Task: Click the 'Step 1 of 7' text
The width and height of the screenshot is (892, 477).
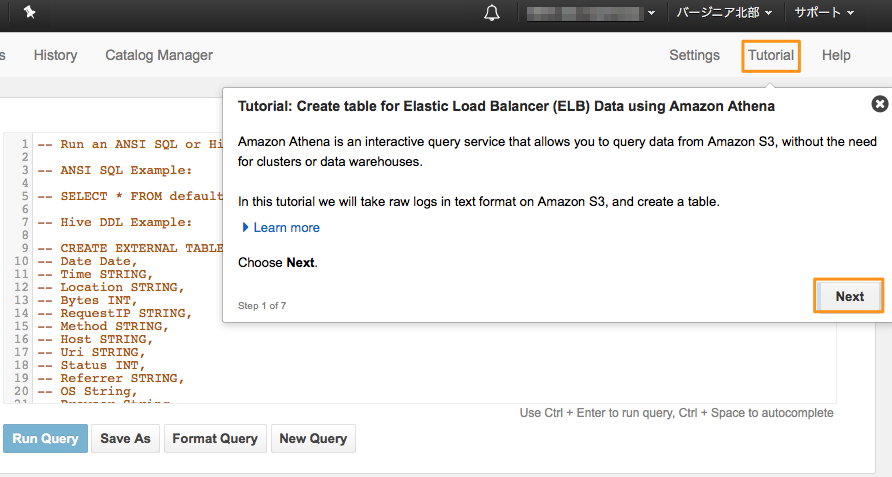Action: click(x=262, y=306)
